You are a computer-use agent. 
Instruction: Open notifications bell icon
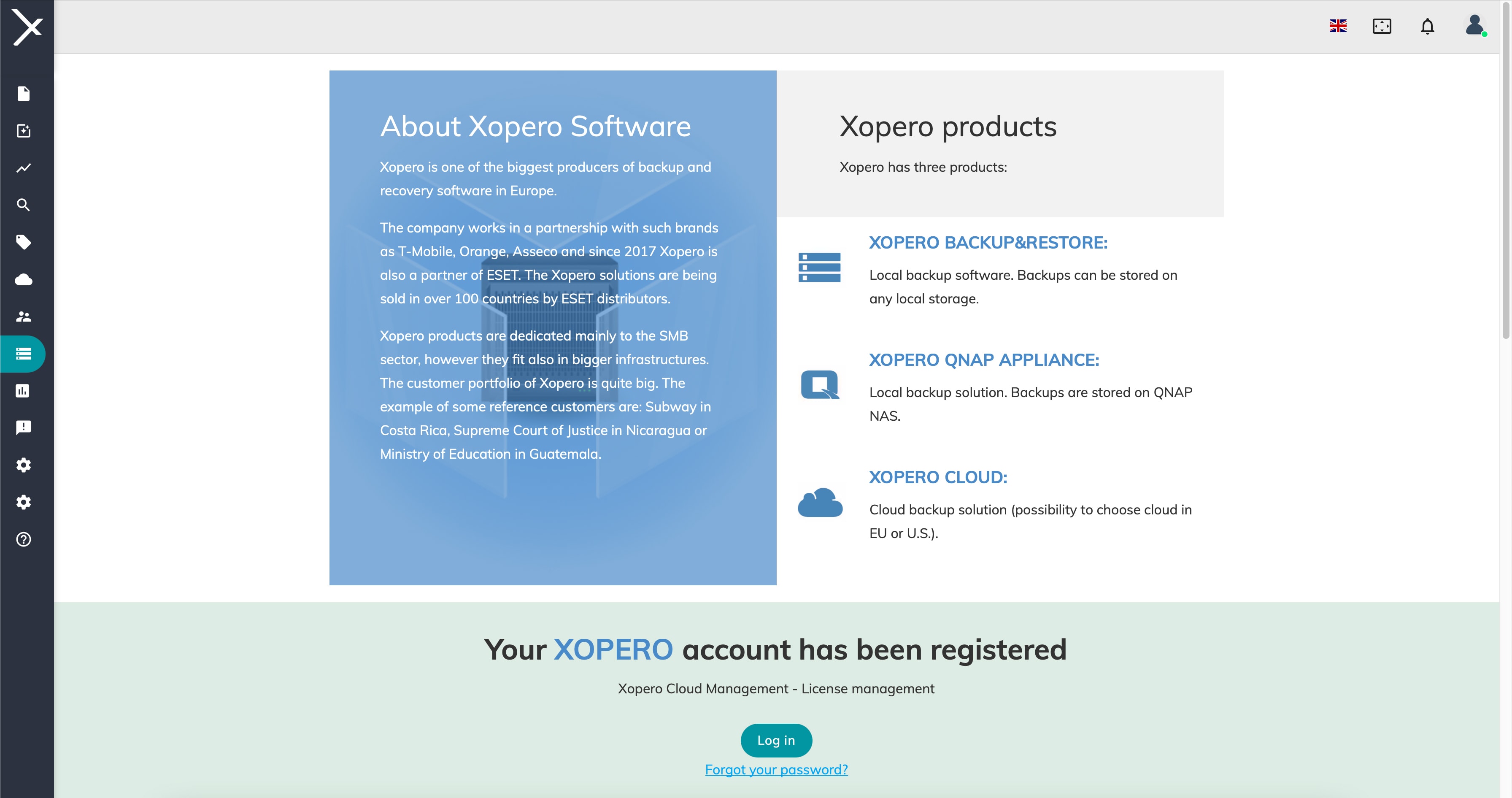tap(1428, 27)
